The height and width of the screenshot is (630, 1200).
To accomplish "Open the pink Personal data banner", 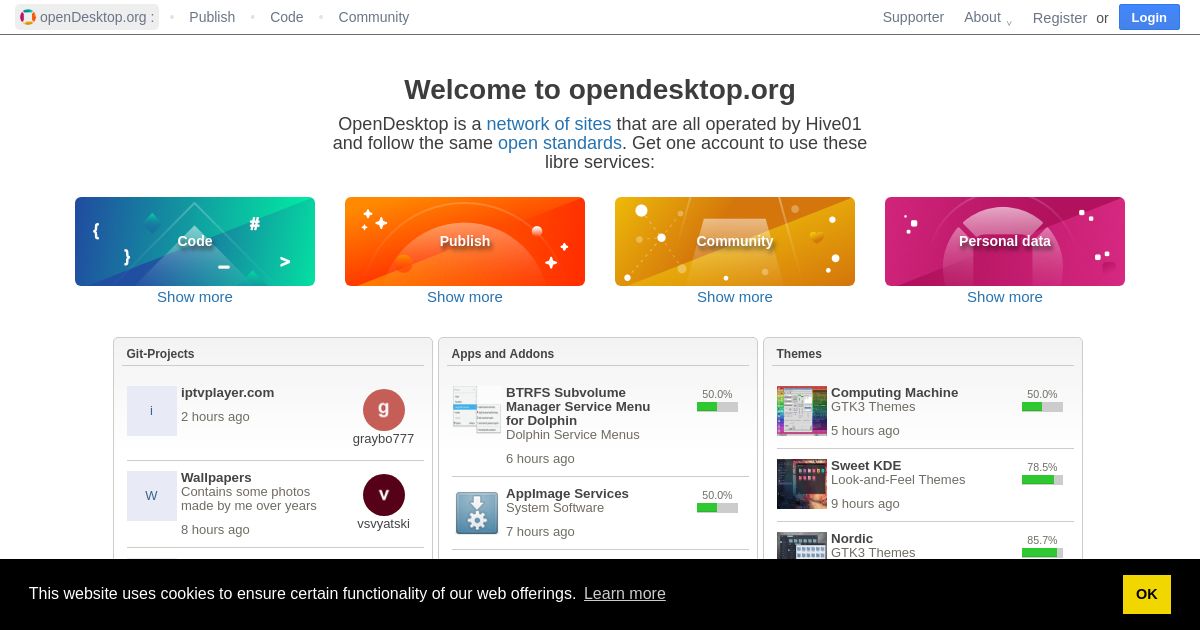I will 1005,241.
